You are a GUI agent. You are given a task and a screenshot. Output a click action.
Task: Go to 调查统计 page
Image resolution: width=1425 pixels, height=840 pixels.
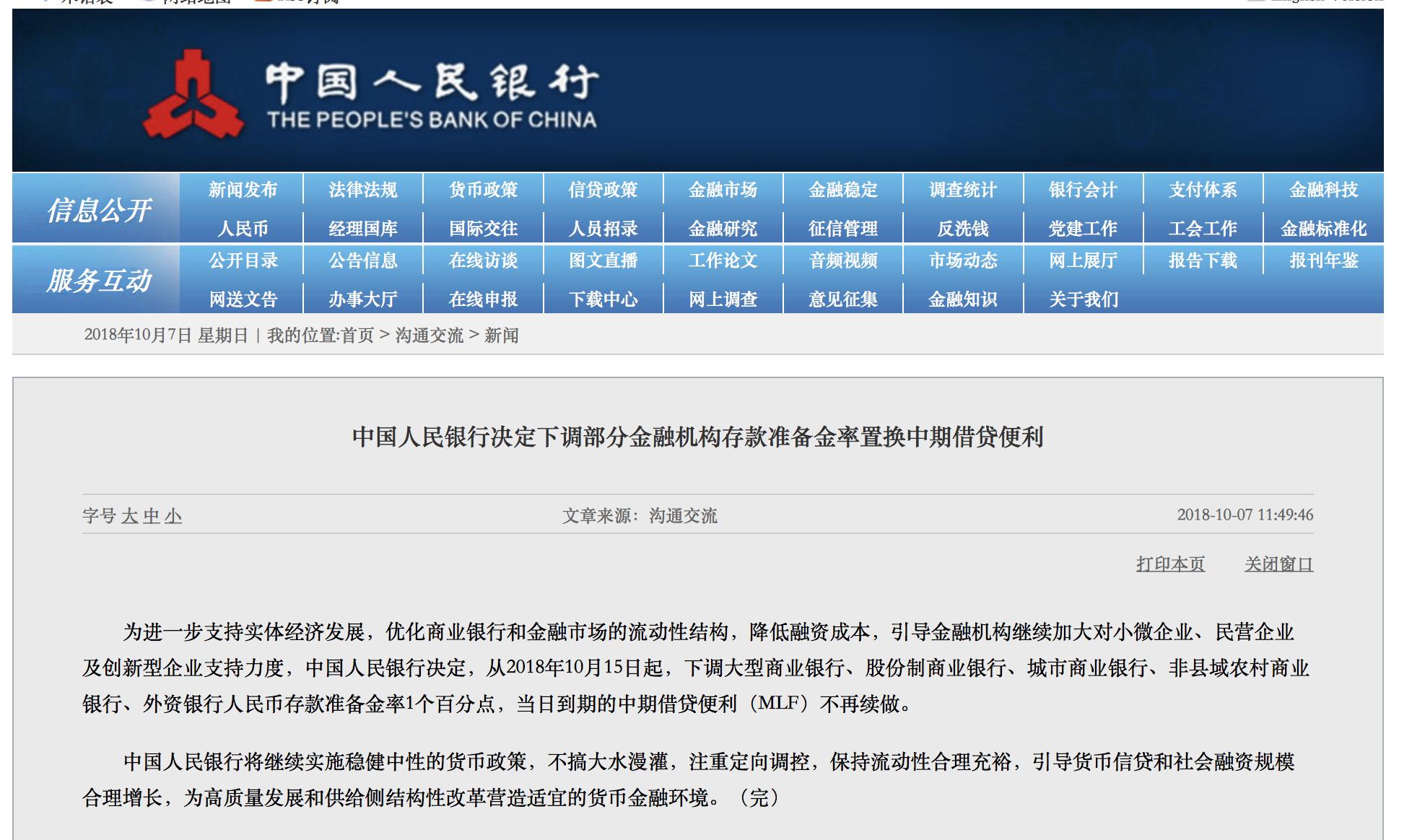963,190
